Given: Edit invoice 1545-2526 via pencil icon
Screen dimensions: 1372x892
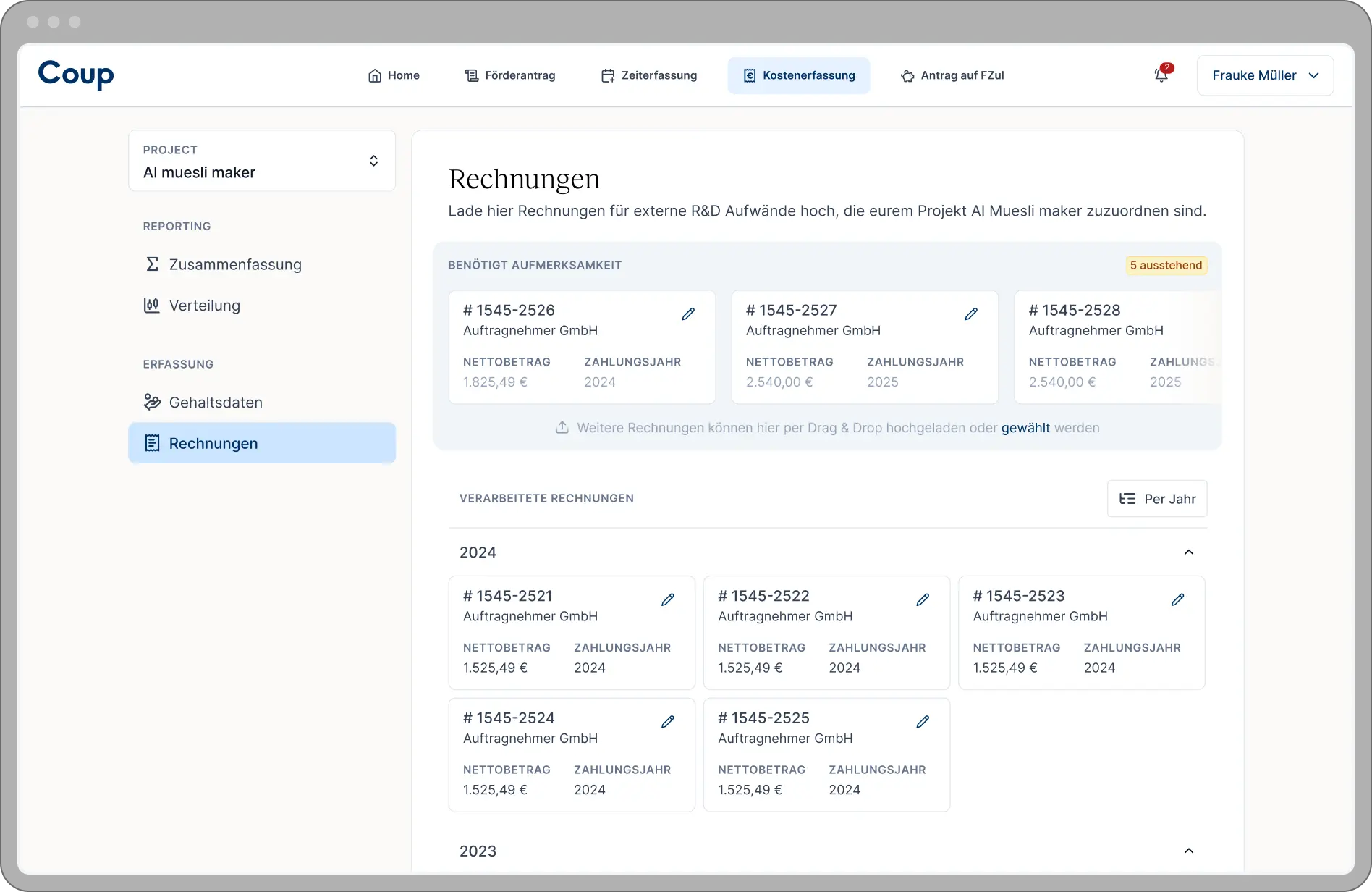Looking at the screenshot, I should pos(688,314).
